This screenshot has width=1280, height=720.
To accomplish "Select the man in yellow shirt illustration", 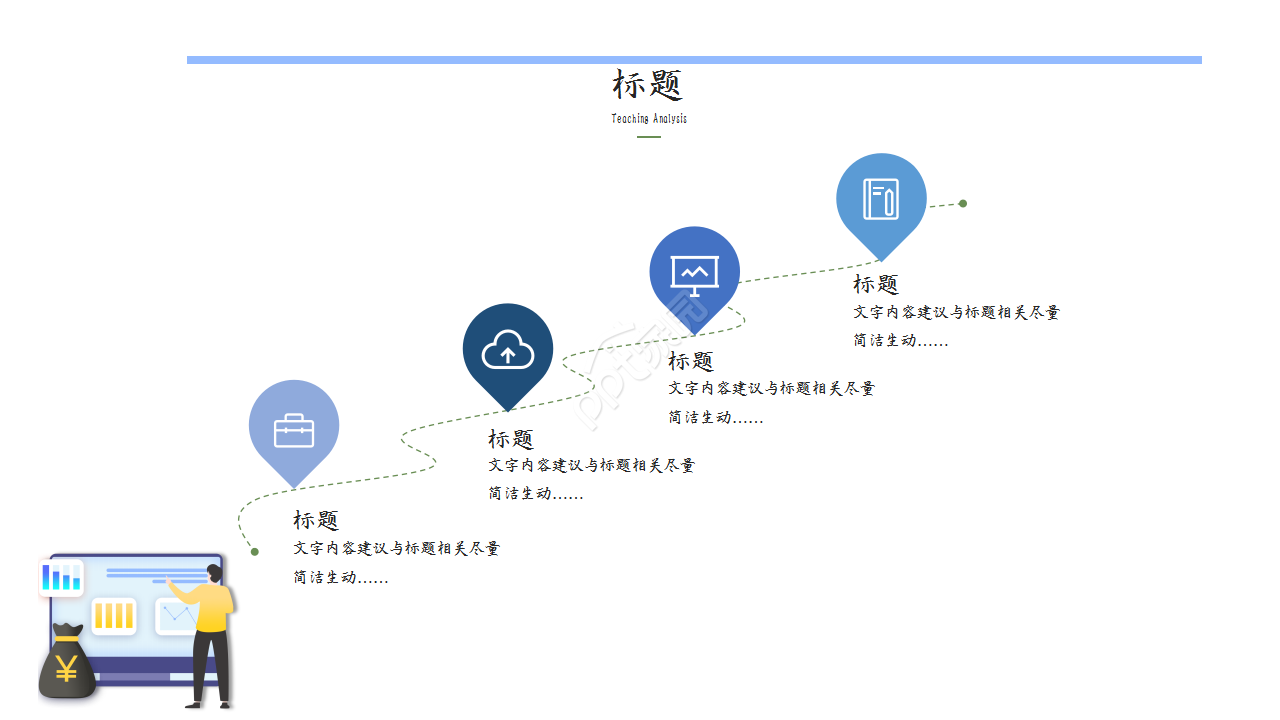I will 207,635.
